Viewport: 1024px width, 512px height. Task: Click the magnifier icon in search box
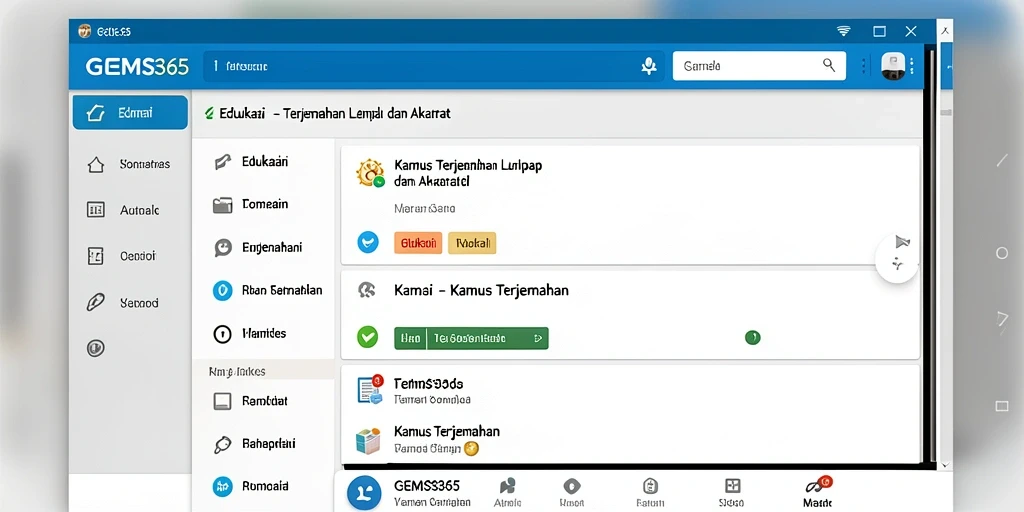coord(828,65)
